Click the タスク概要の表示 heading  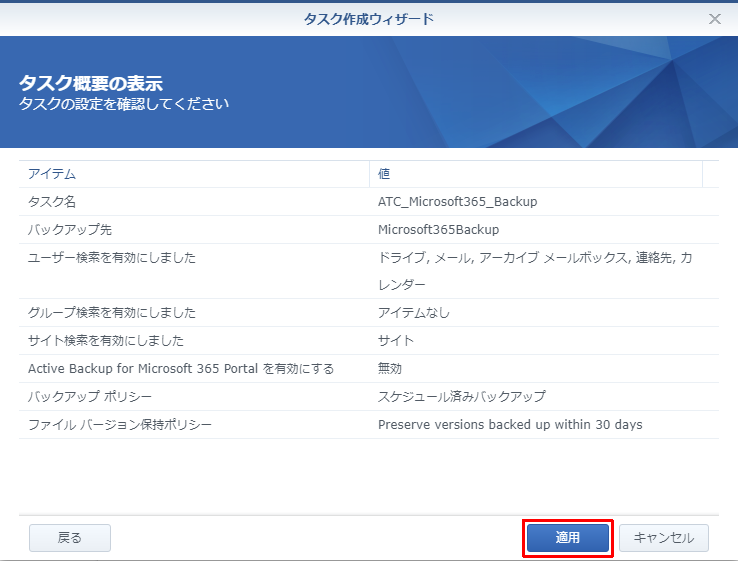point(91,83)
